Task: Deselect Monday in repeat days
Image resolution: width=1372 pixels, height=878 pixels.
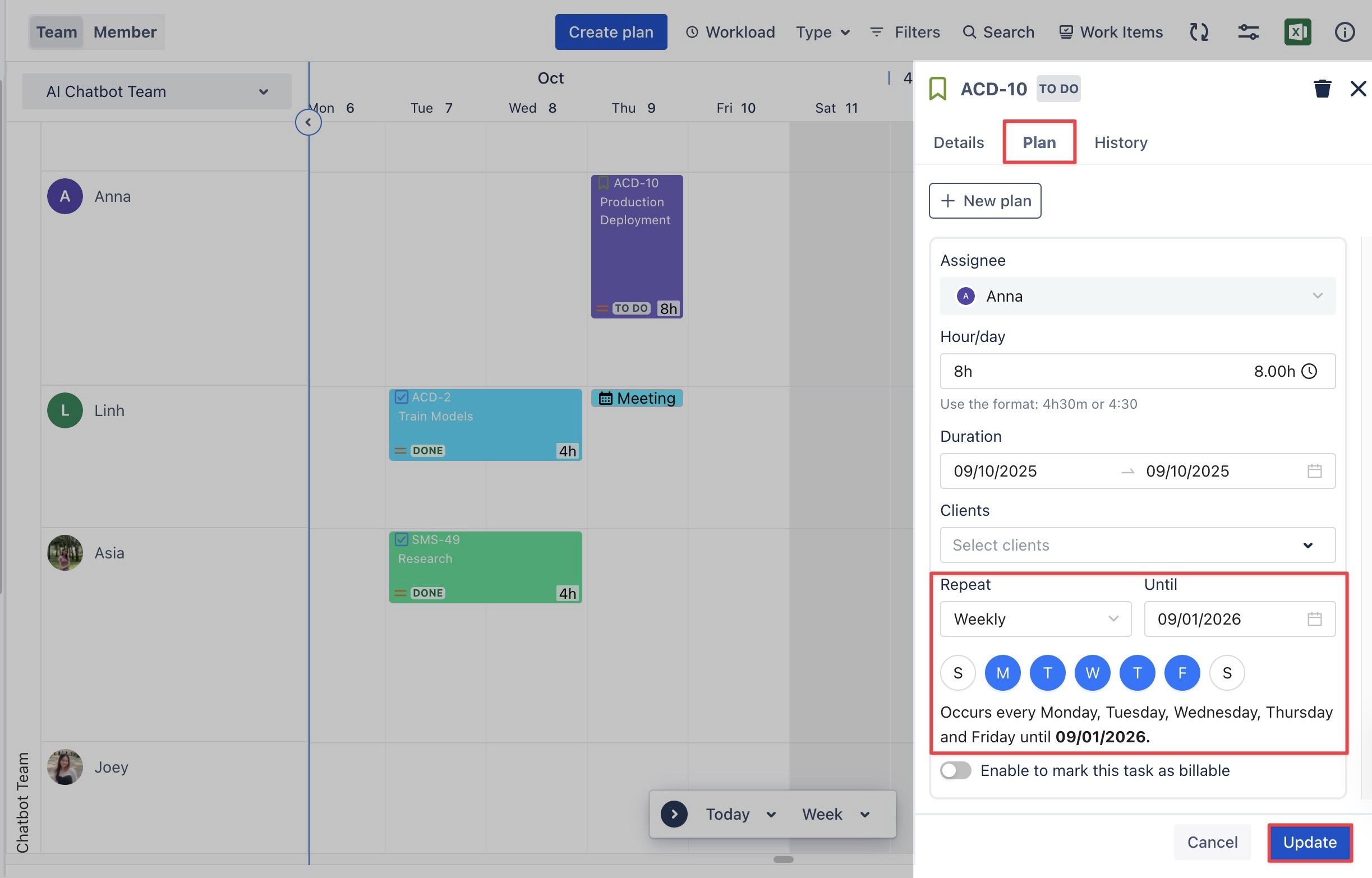Action: [1002, 673]
